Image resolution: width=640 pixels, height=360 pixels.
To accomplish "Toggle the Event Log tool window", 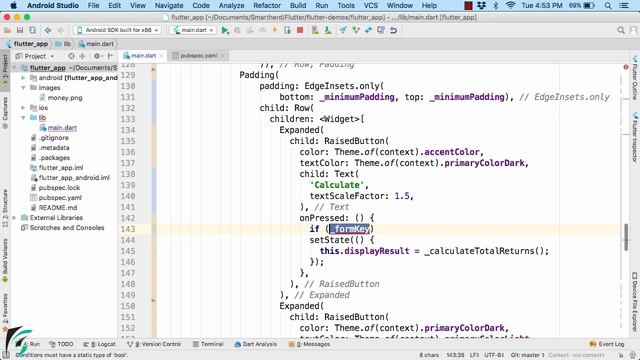I will [607, 344].
